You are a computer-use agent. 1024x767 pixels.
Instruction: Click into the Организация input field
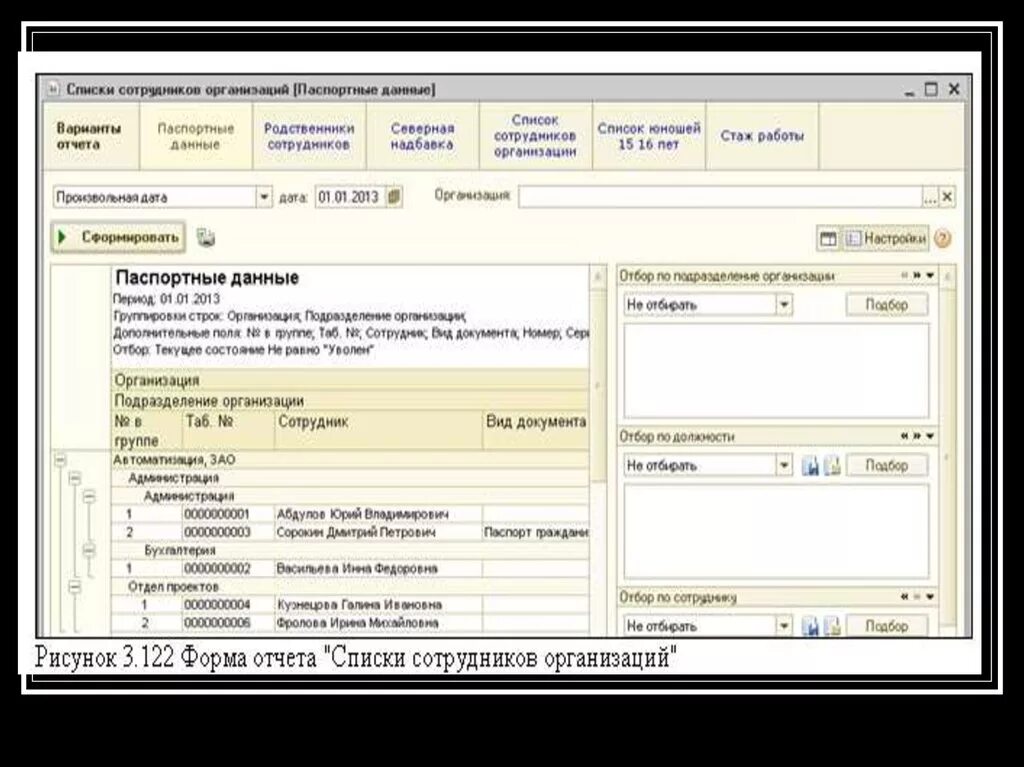(x=720, y=197)
